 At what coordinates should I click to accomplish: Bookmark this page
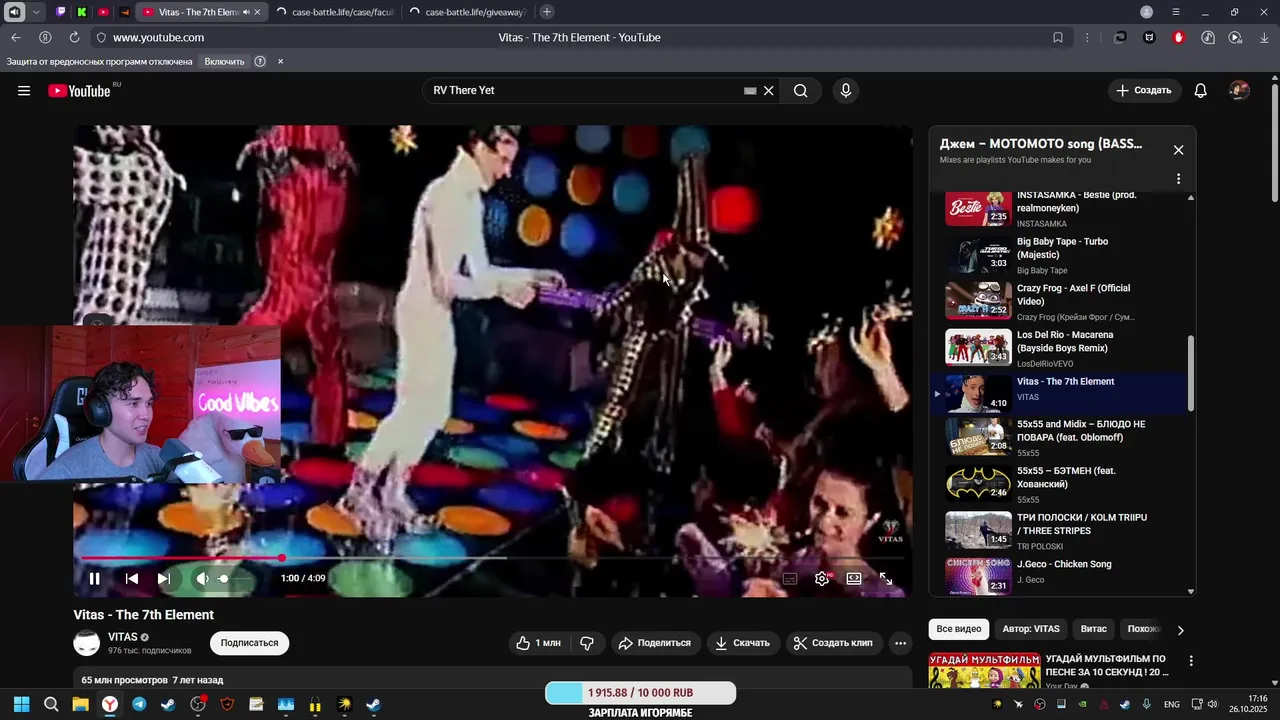pos(1058,37)
